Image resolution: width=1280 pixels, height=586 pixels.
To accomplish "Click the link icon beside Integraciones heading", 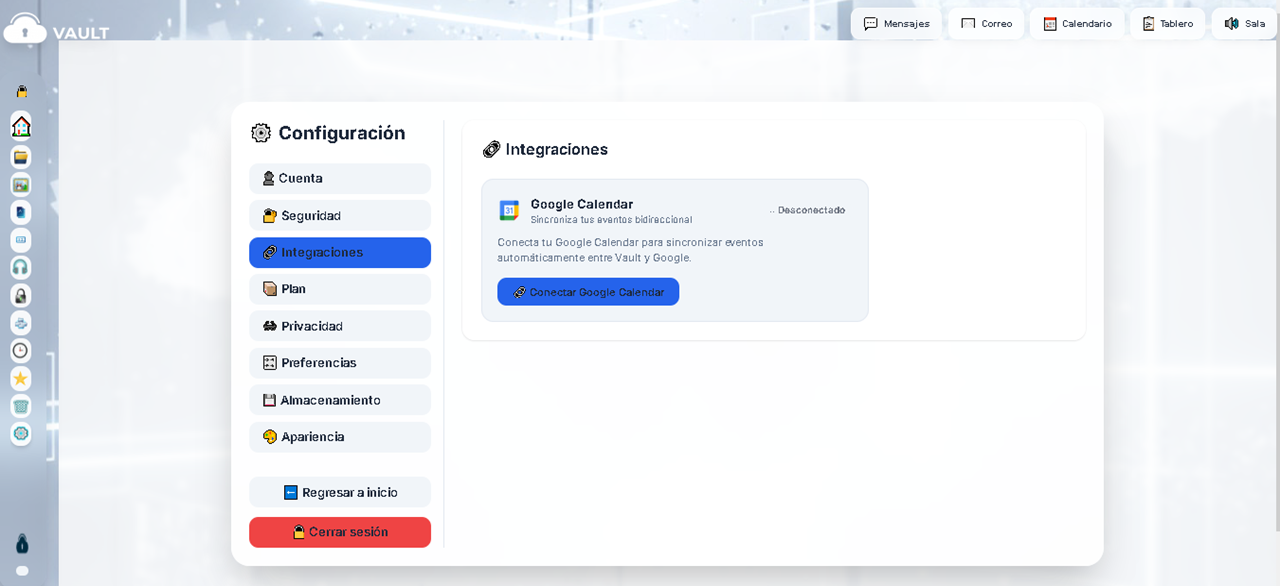I will (491, 149).
